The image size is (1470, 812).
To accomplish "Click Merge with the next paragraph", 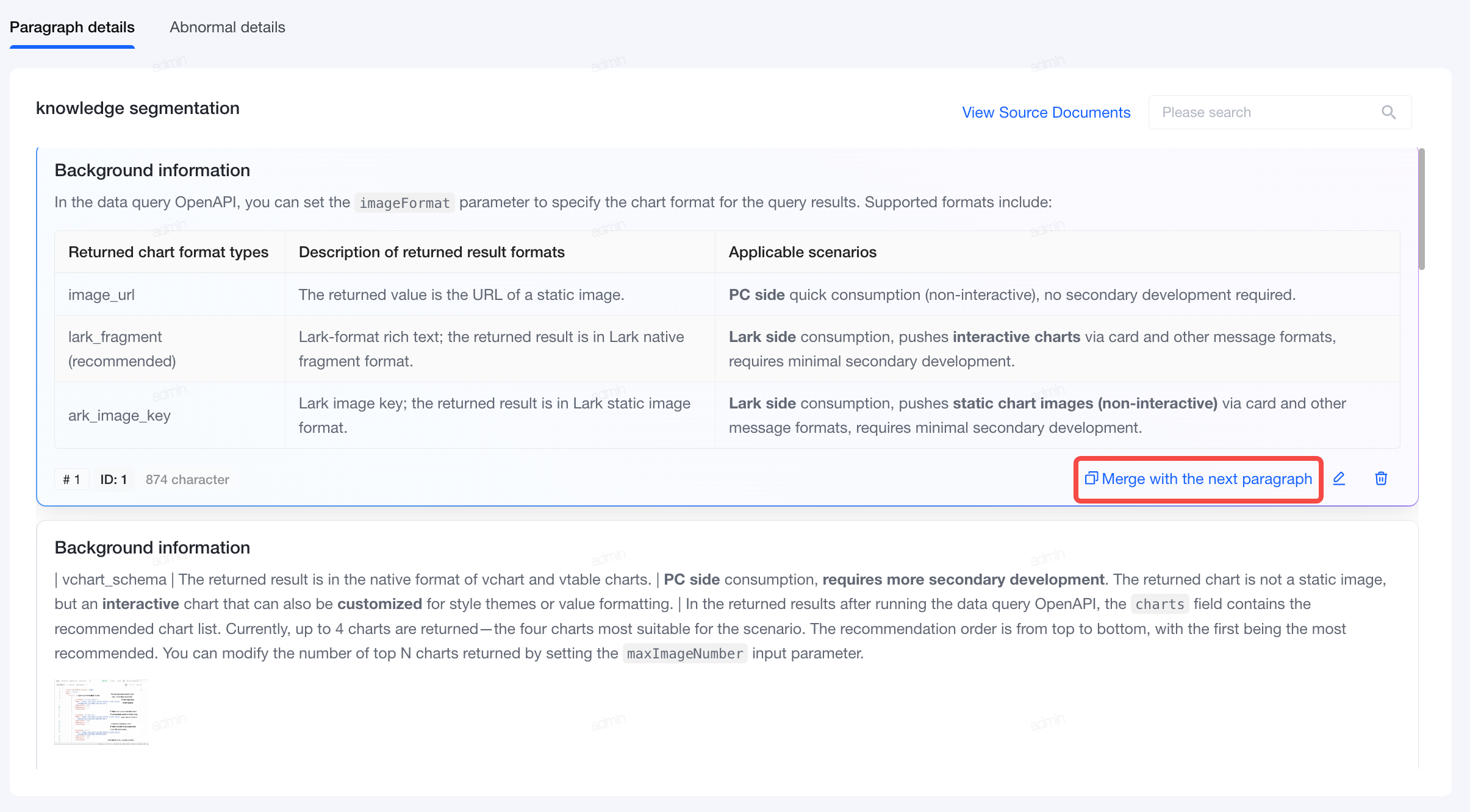I will click(x=1199, y=479).
